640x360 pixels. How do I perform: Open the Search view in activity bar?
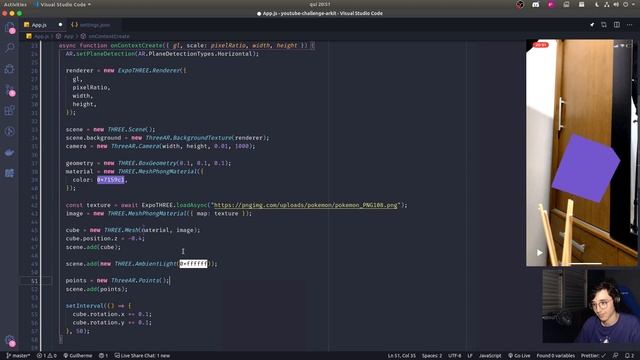(10, 48)
